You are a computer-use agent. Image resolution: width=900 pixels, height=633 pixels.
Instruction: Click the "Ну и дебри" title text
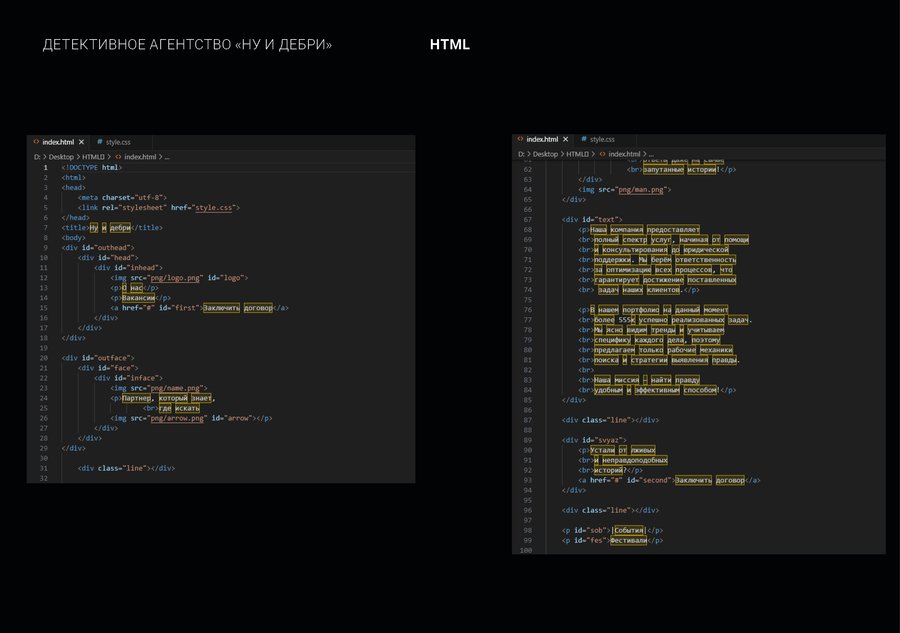click(110, 228)
